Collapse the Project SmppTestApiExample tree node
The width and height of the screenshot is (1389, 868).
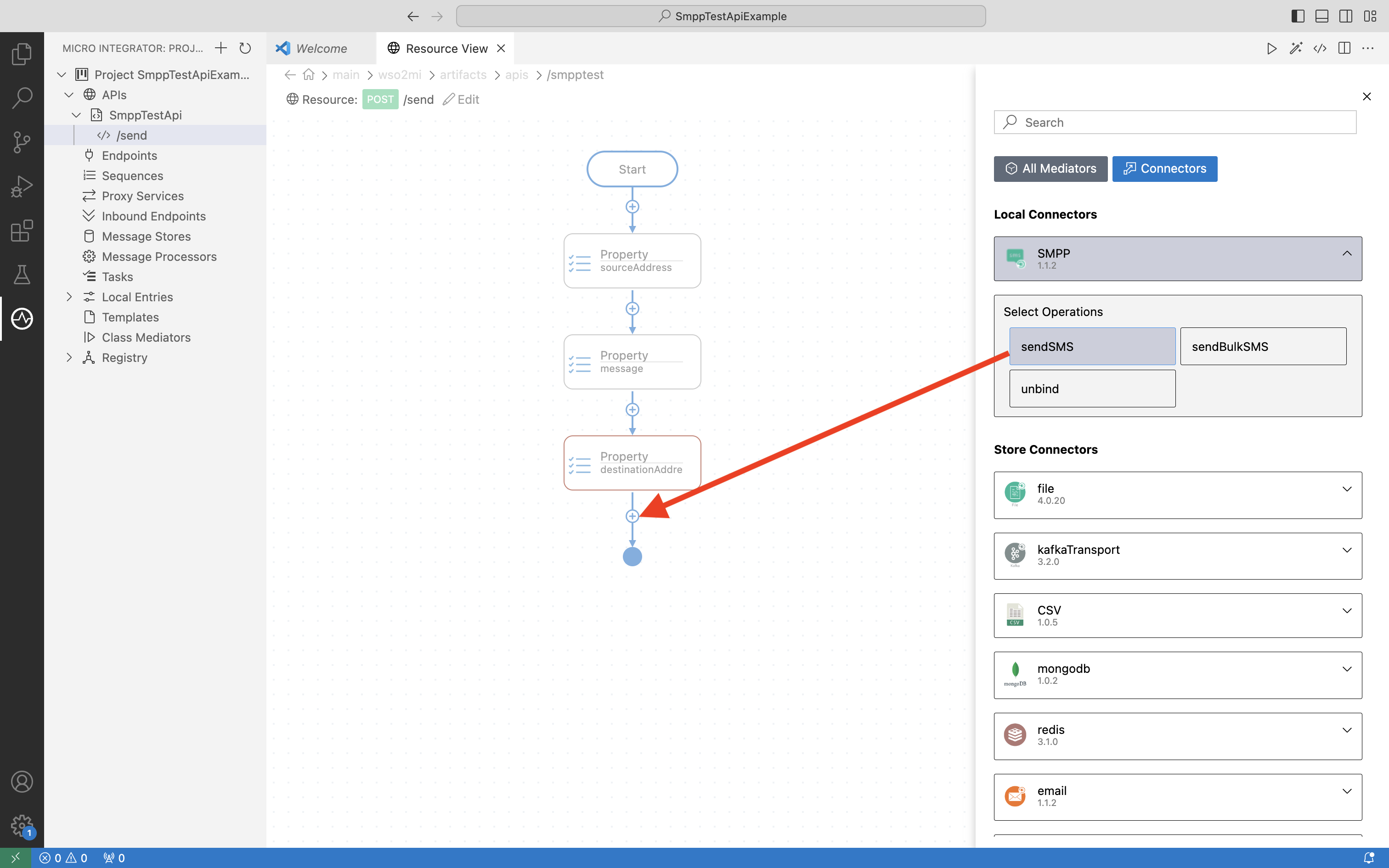click(62, 74)
